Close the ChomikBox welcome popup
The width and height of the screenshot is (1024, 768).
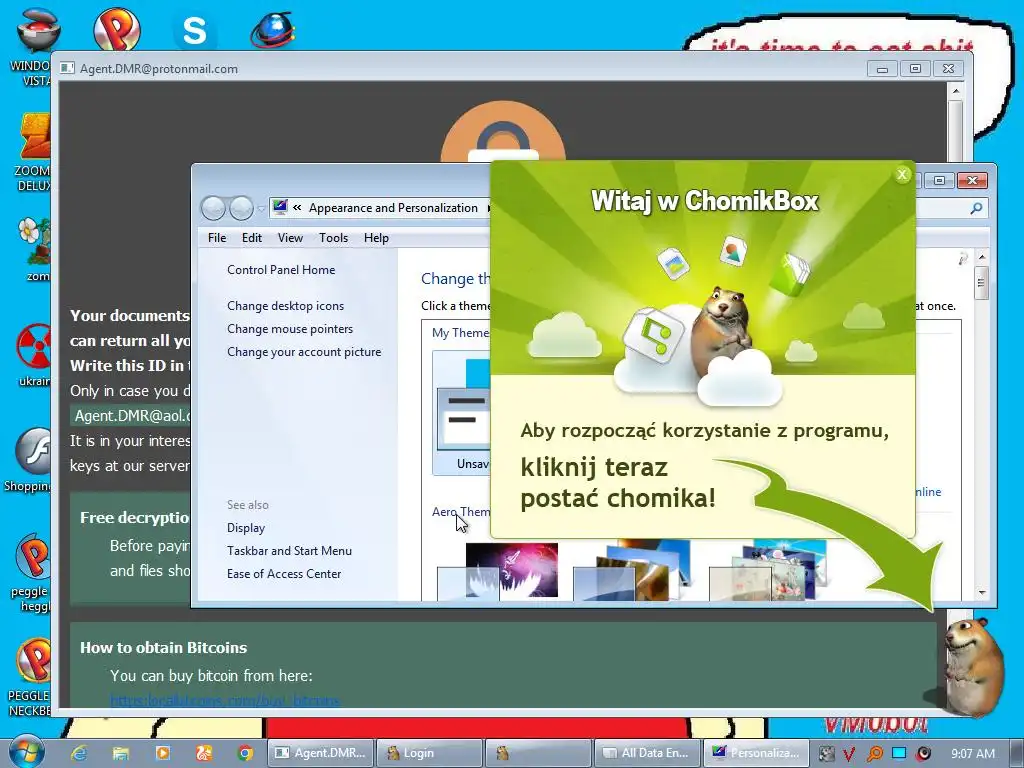[x=903, y=174]
